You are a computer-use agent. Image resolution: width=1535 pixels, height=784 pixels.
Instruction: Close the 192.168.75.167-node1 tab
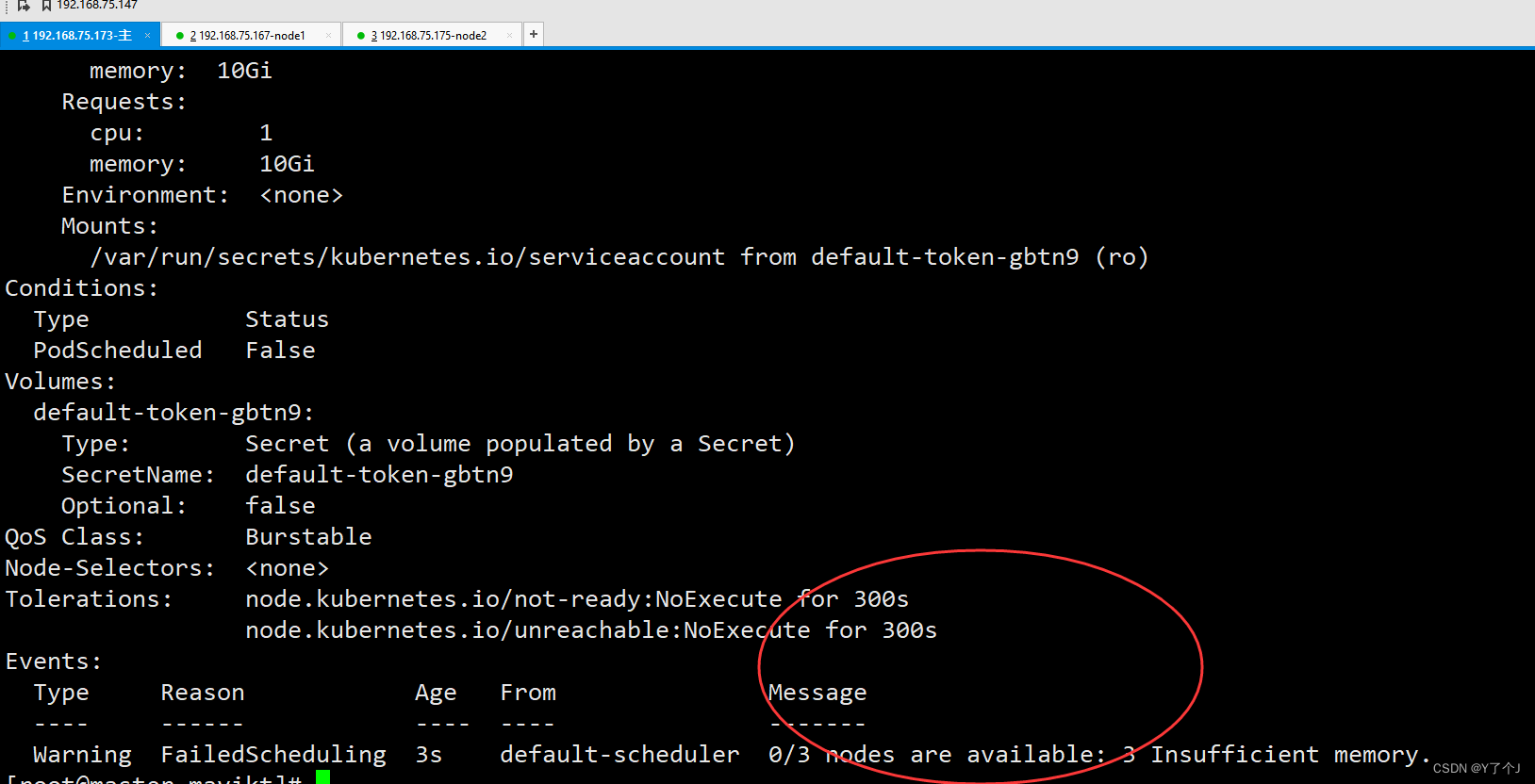(328, 36)
